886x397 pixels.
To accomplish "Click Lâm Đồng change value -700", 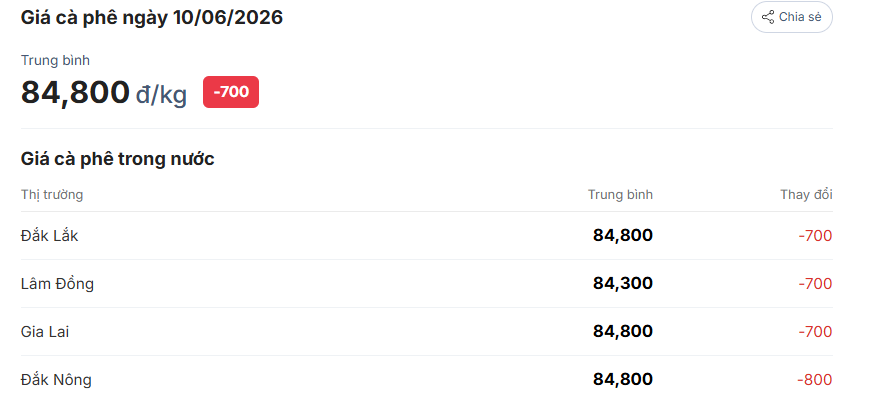I will point(815,284).
